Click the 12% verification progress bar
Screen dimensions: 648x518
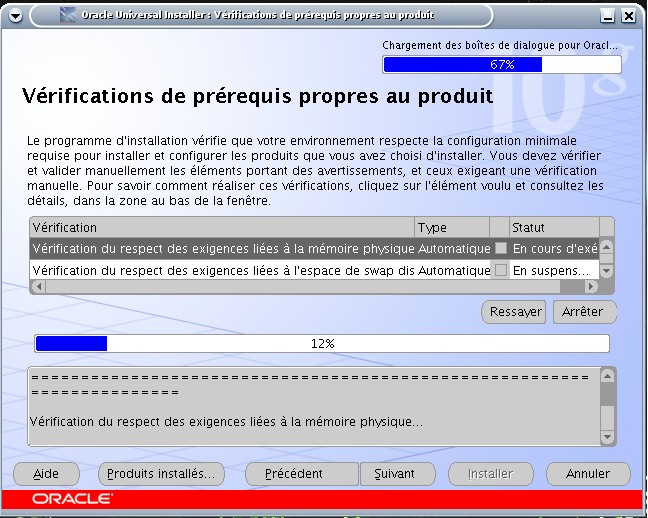[322, 344]
